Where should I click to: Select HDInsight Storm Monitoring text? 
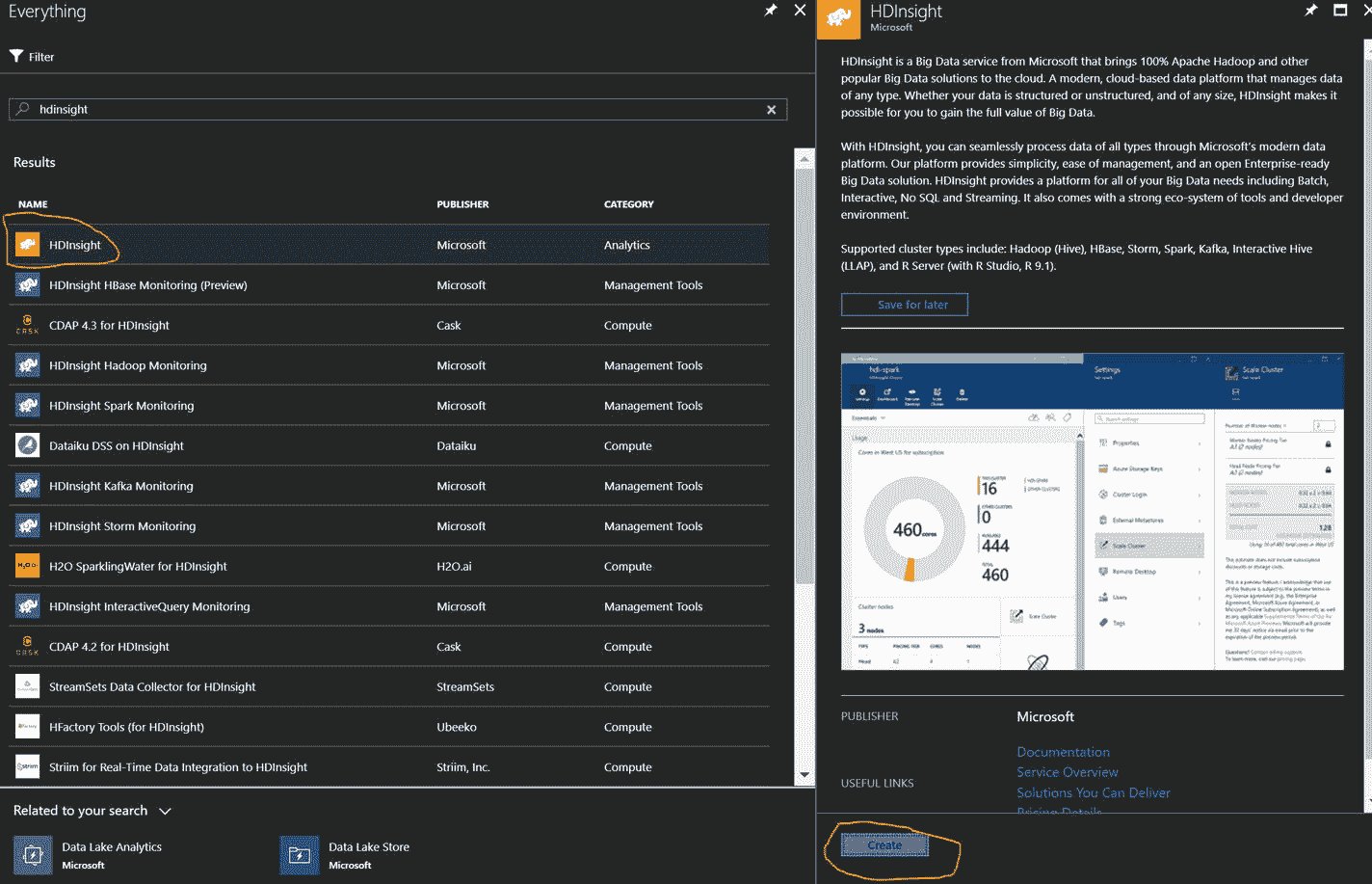coord(122,526)
